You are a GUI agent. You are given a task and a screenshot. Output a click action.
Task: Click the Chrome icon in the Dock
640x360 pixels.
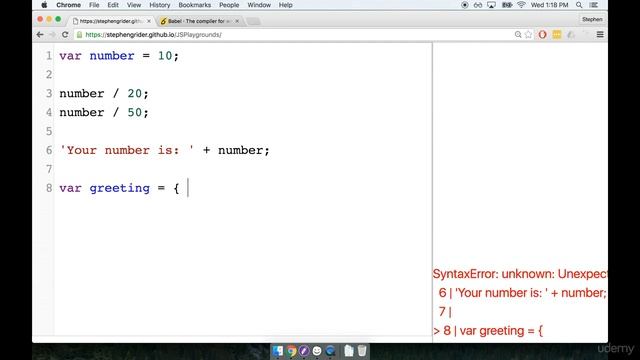[x=291, y=351]
